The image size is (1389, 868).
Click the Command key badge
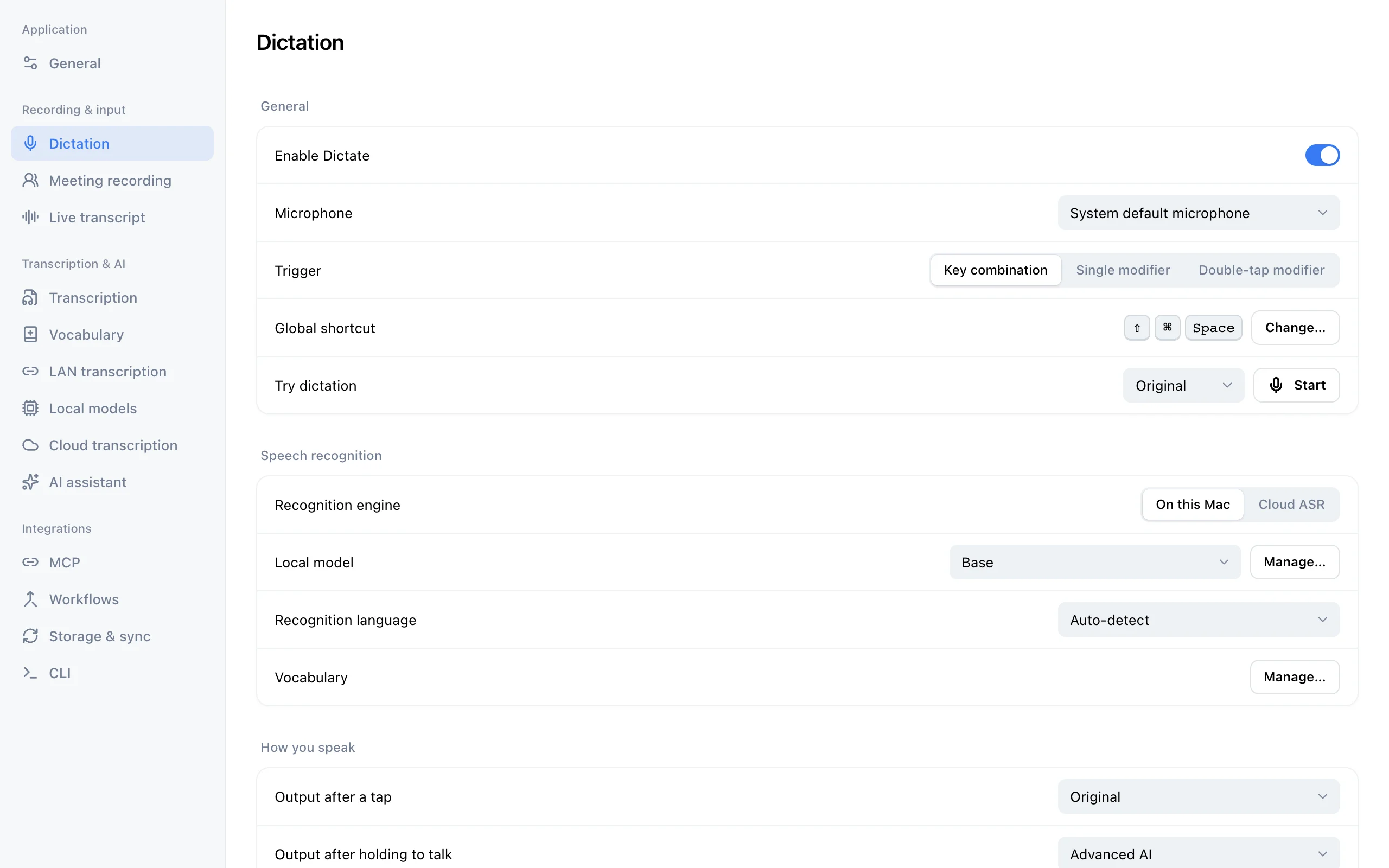click(x=1168, y=328)
